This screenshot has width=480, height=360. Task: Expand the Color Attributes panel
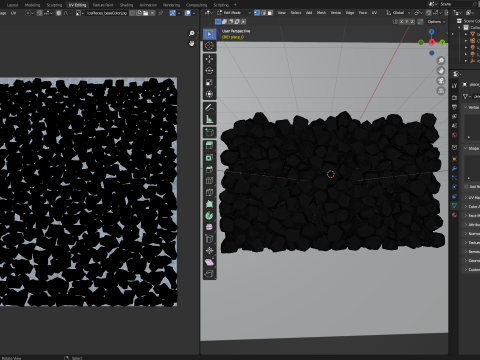[x=471, y=207]
